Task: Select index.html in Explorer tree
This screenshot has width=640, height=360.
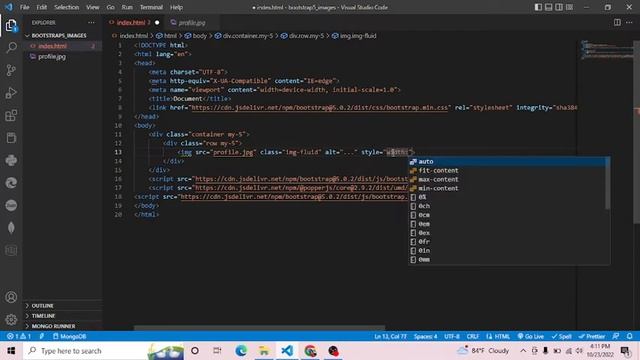Action: coord(62,46)
